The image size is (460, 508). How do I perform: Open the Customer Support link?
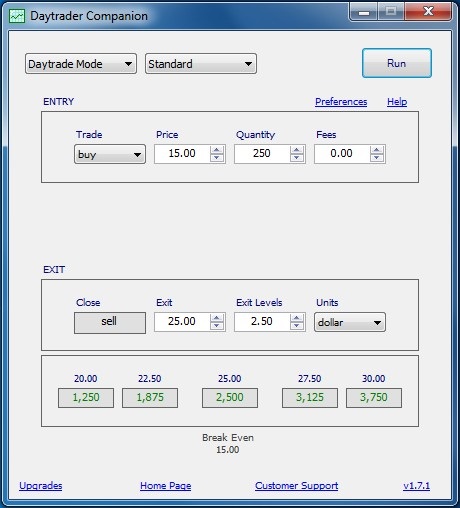(296, 486)
